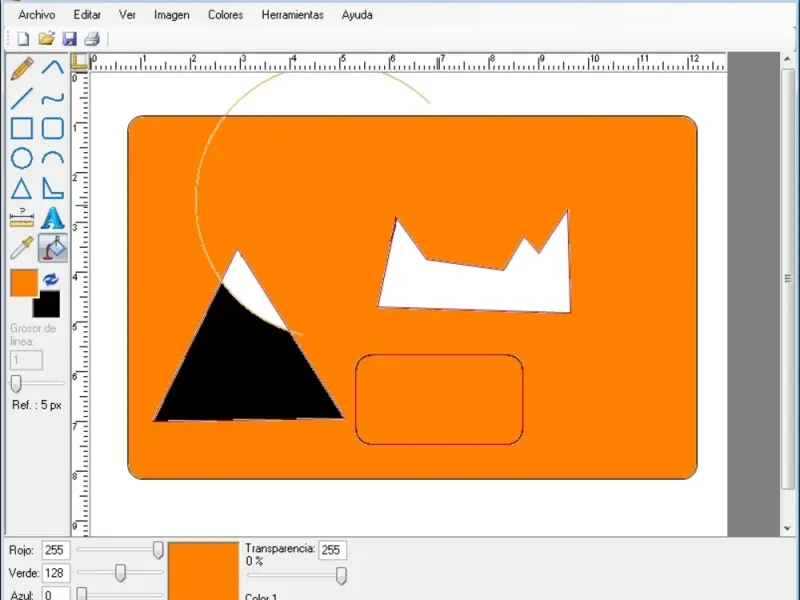Select the Text tool letter A
Image resolution: width=800 pixels, height=600 pixels.
click(x=53, y=218)
